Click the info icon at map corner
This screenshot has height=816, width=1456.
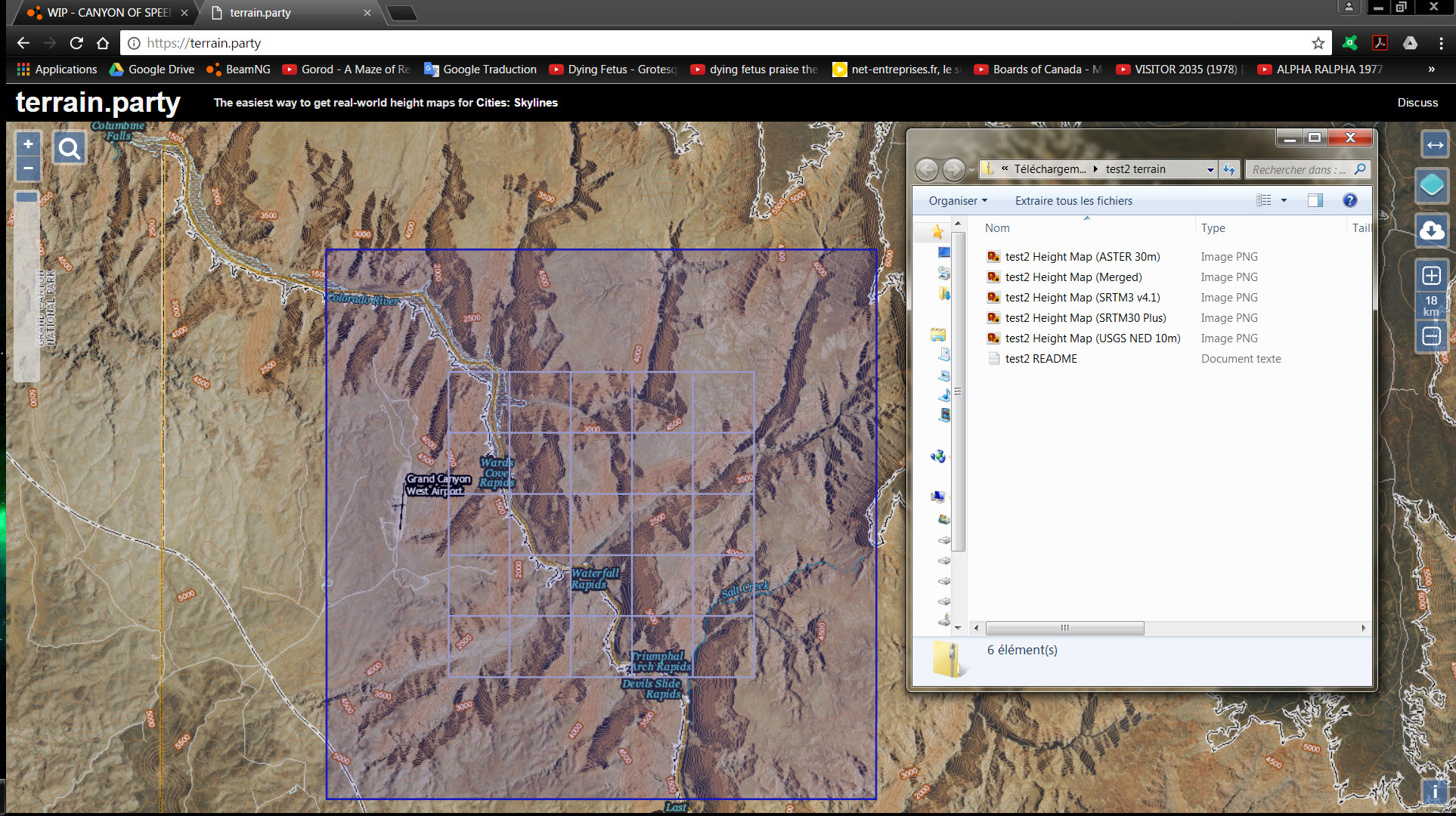point(1434,792)
